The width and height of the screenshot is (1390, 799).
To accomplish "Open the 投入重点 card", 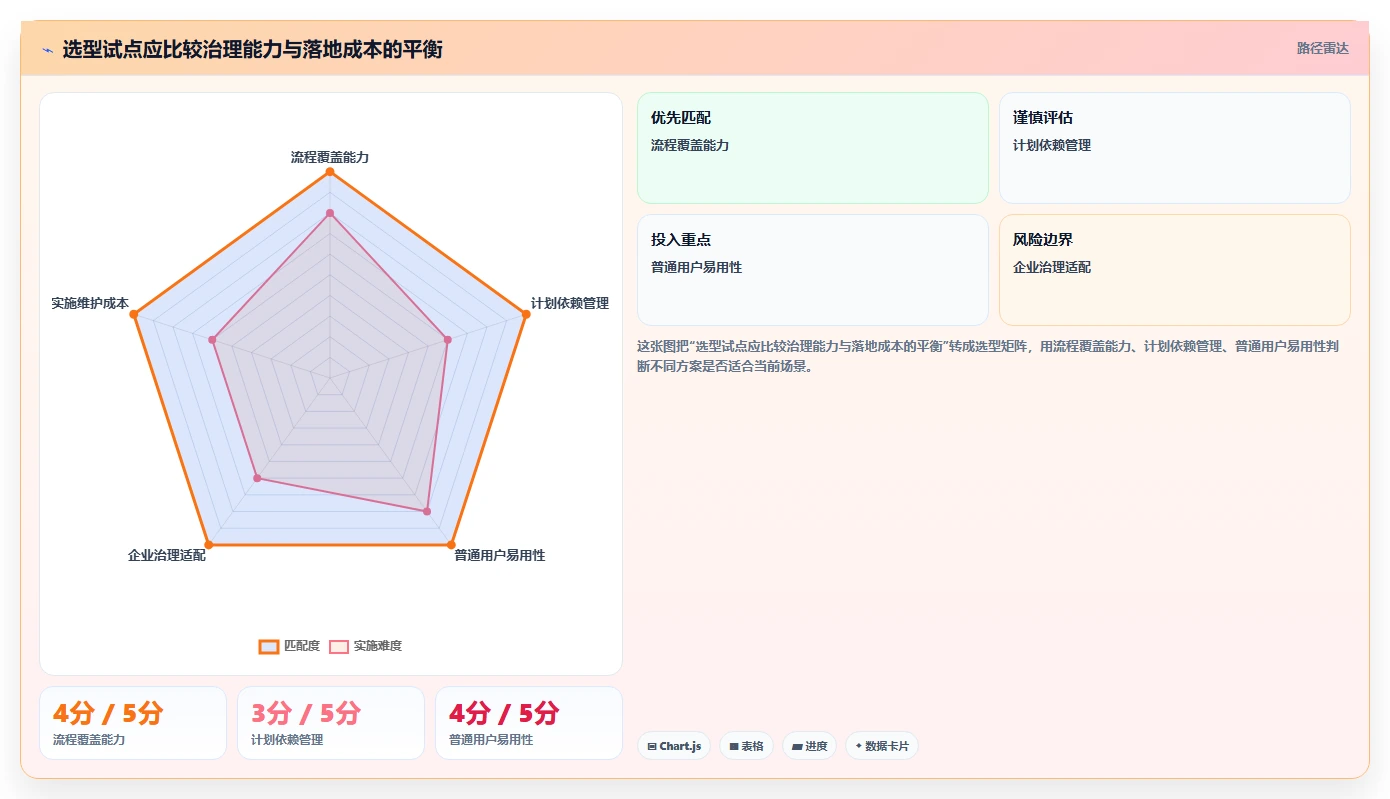I will coord(813,270).
